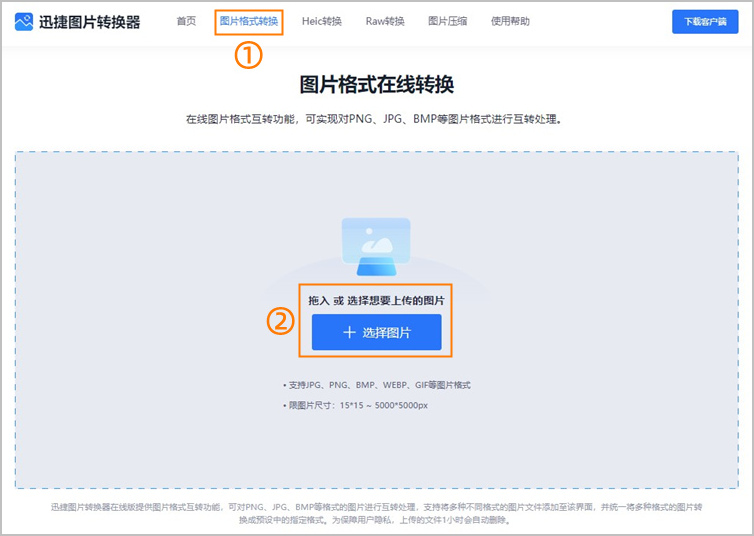Click the 支持JPG、PNG、BMP、WEBP、GIF等图片格式 note
754x536 pixels.
click(377, 385)
